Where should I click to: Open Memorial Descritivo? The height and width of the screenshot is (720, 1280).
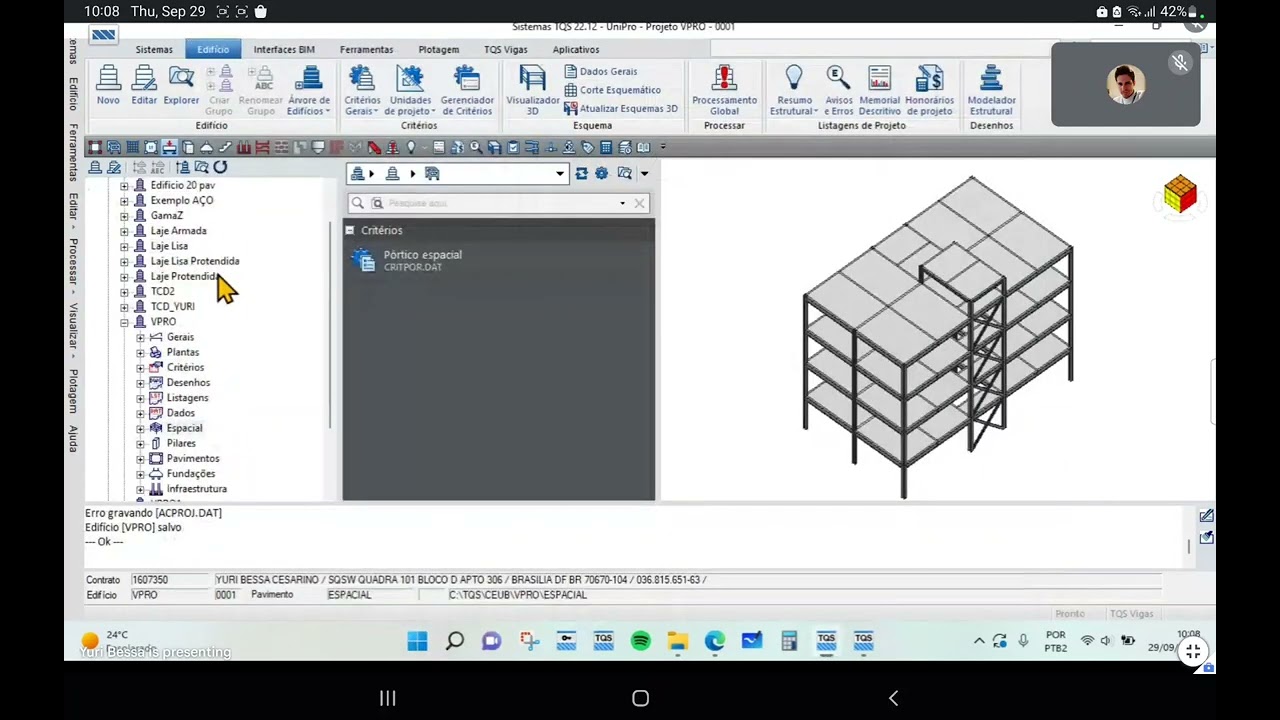coord(879,90)
